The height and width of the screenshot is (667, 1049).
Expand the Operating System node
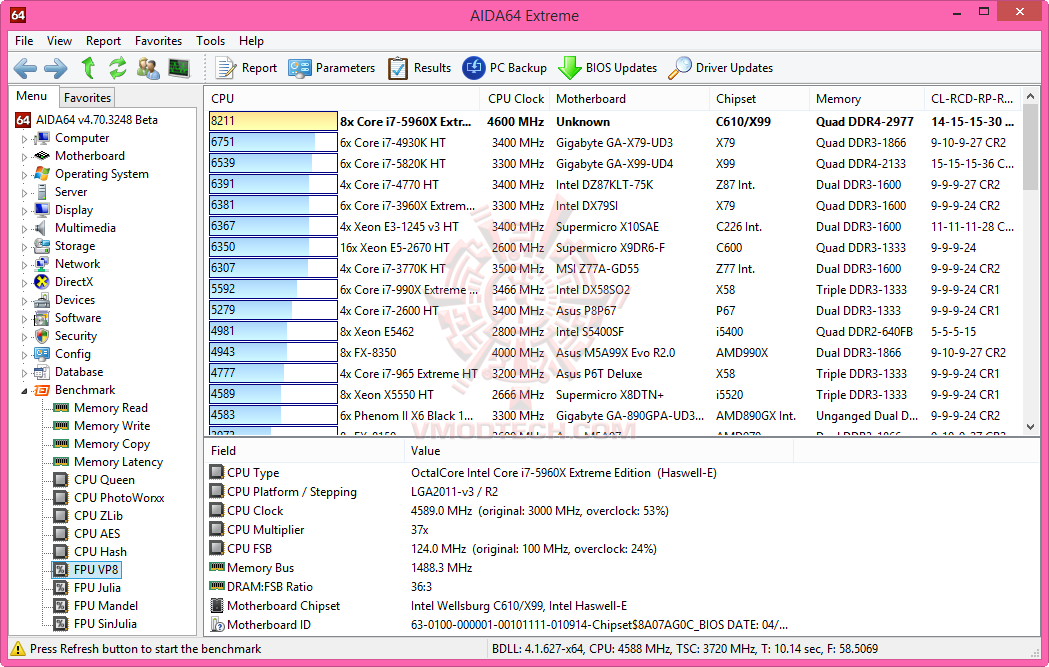[25, 175]
